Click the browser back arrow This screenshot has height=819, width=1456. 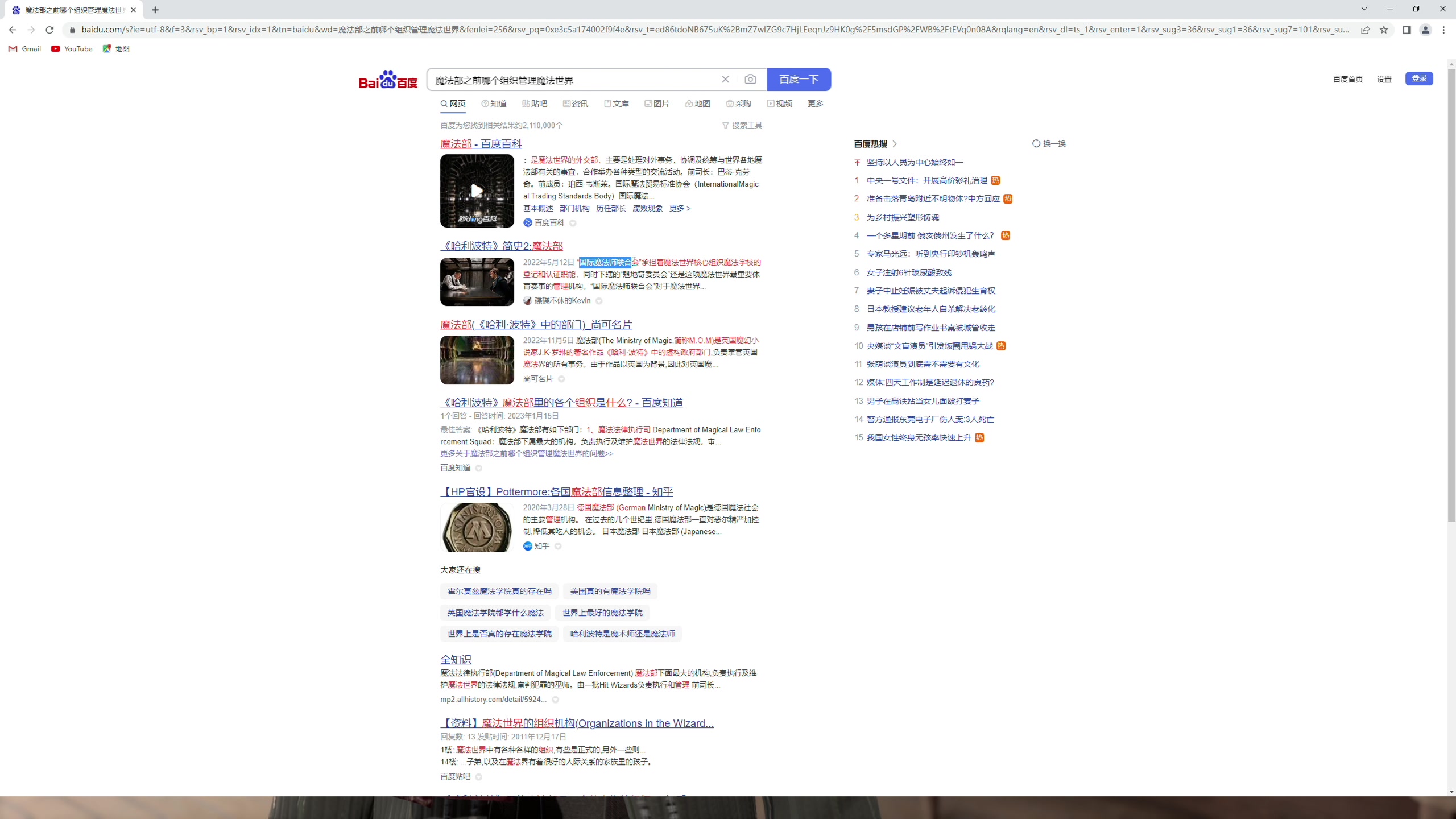13,30
